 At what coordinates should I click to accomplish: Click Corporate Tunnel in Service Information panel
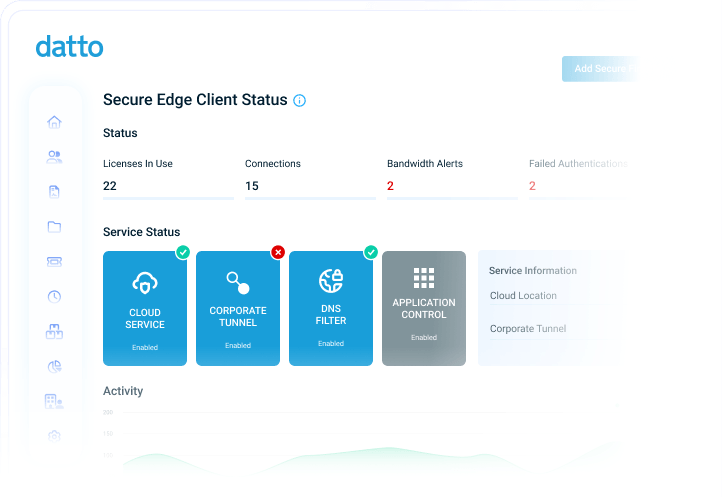pos(528,329)
